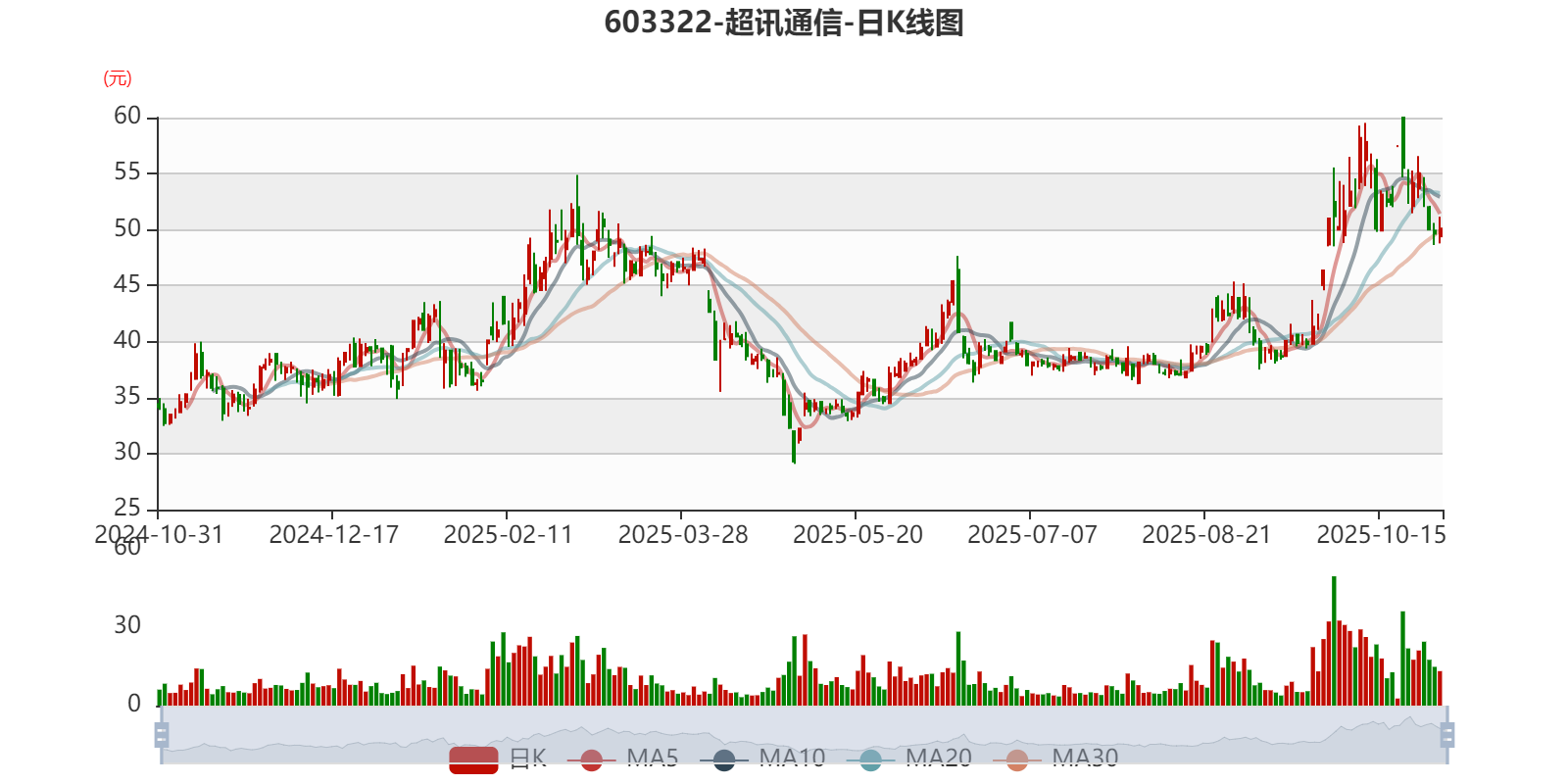Image resolution: width=1568 pixels, height=784 pixels.
Task: Select the 35 price axis label
Action: pos(127,396)
